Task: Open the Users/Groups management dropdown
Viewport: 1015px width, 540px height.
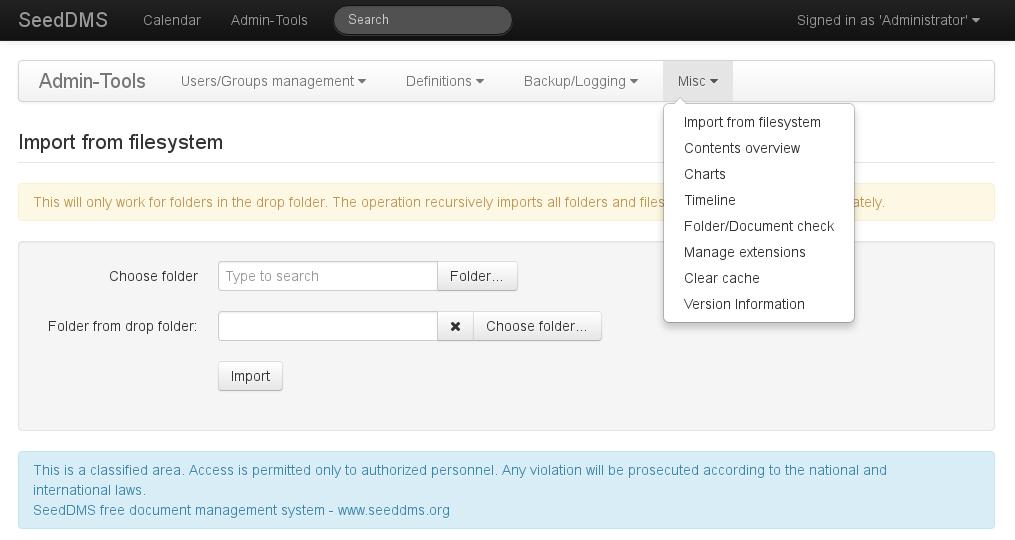Action: point(273,81)
